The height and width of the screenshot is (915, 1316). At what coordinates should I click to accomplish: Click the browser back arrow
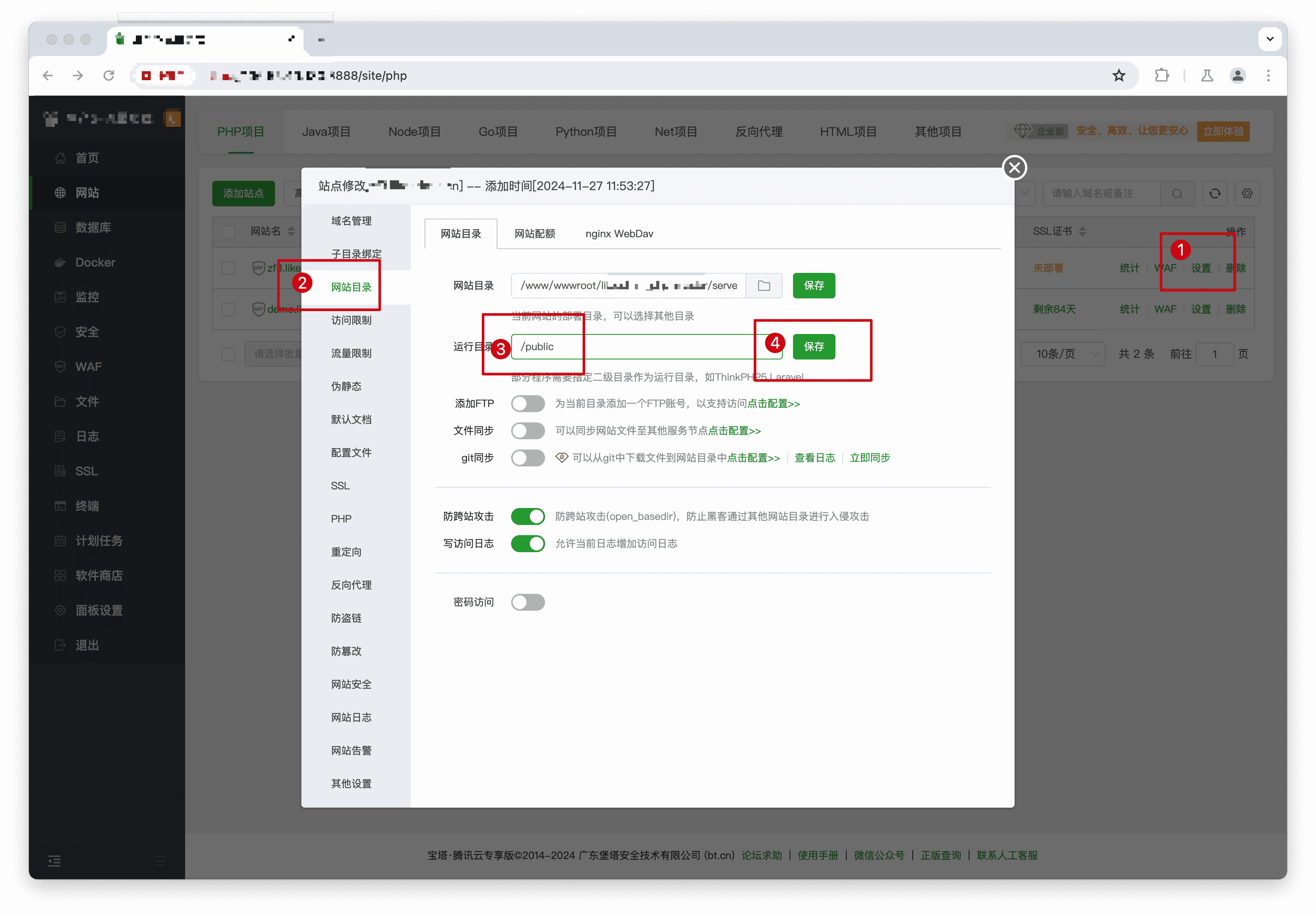click(48, 76)
